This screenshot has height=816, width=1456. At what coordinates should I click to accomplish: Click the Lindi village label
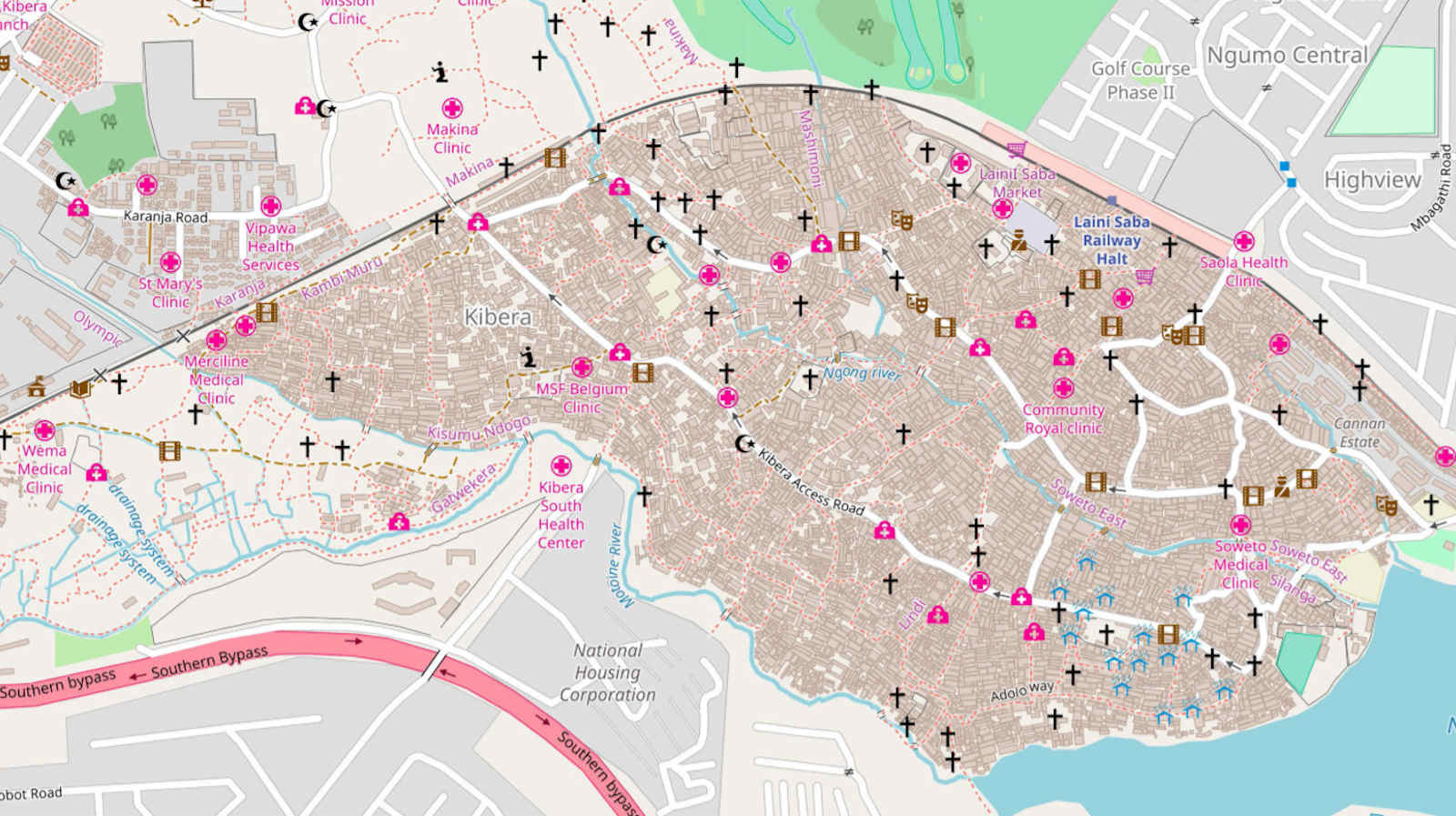pyautogui.click(x=912, y=615)
